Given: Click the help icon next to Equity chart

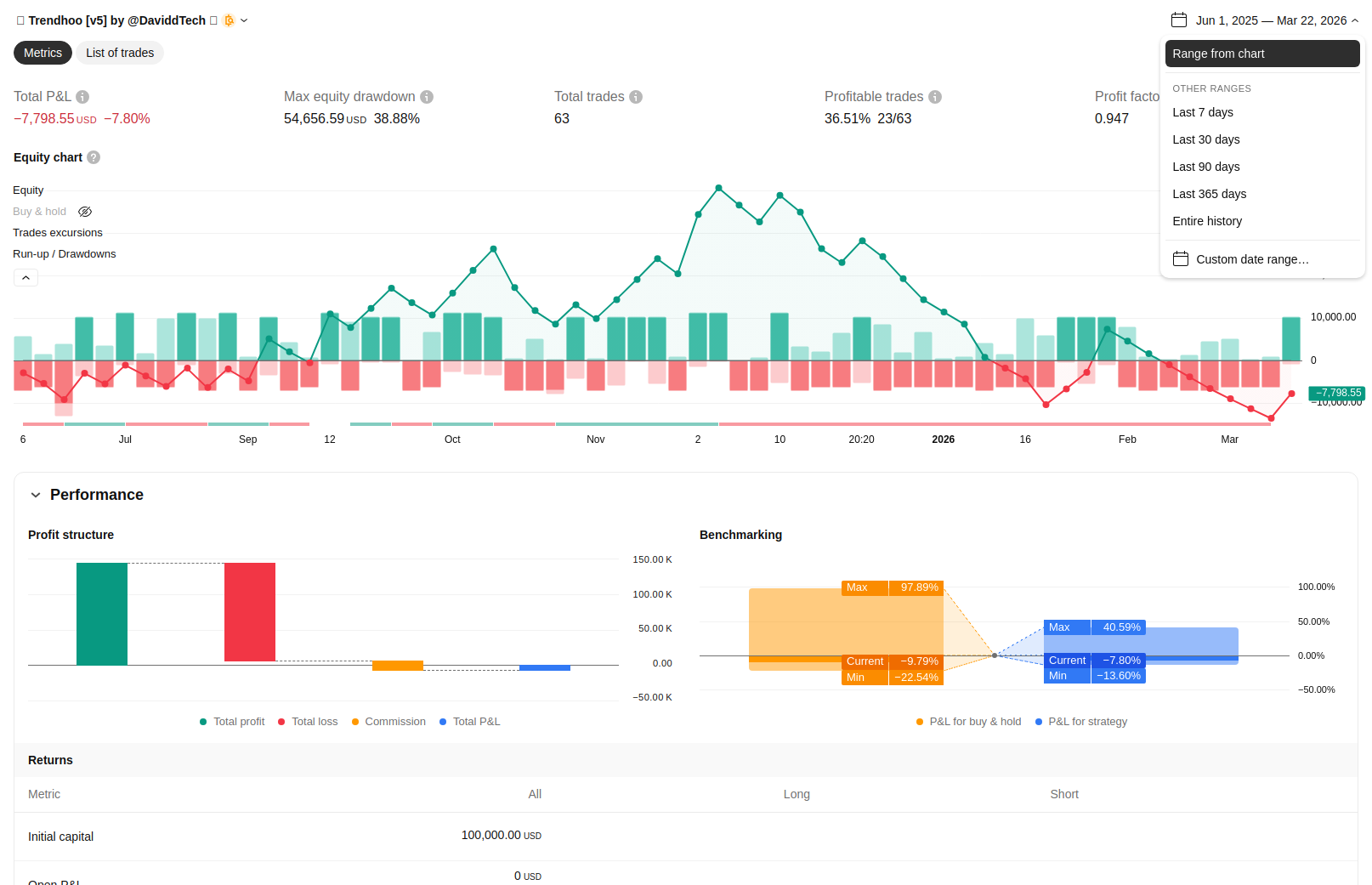Looking at the screenshot, I should 94,157.
